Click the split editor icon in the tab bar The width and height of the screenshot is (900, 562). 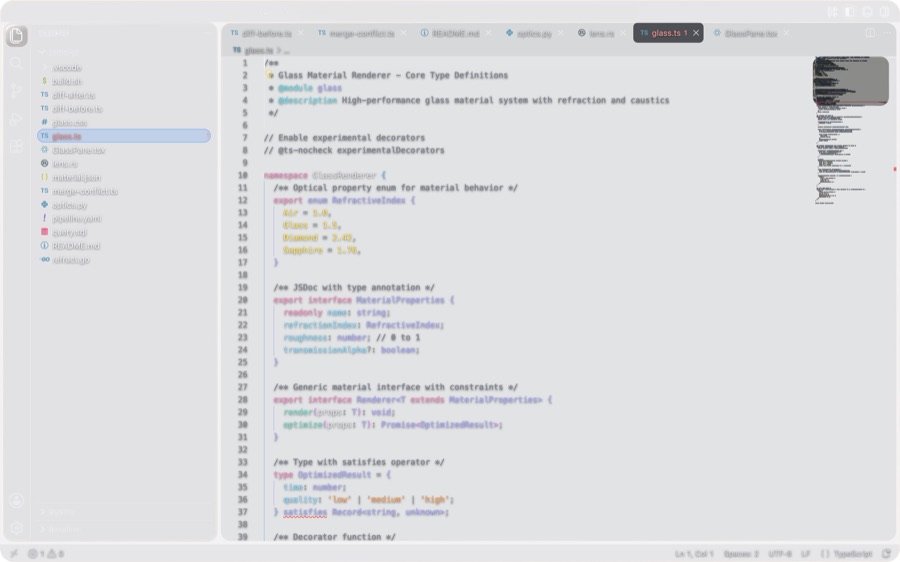pos(870,33)
